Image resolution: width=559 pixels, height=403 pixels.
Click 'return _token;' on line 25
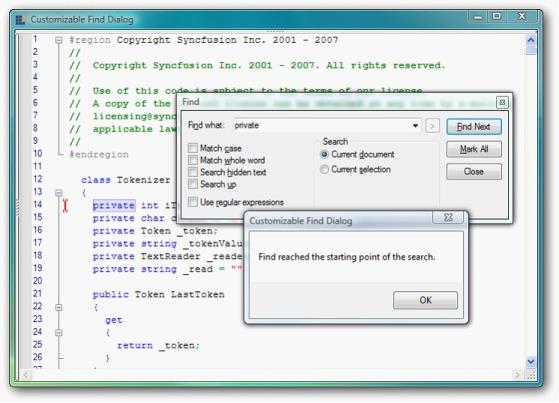click(158, 346)
